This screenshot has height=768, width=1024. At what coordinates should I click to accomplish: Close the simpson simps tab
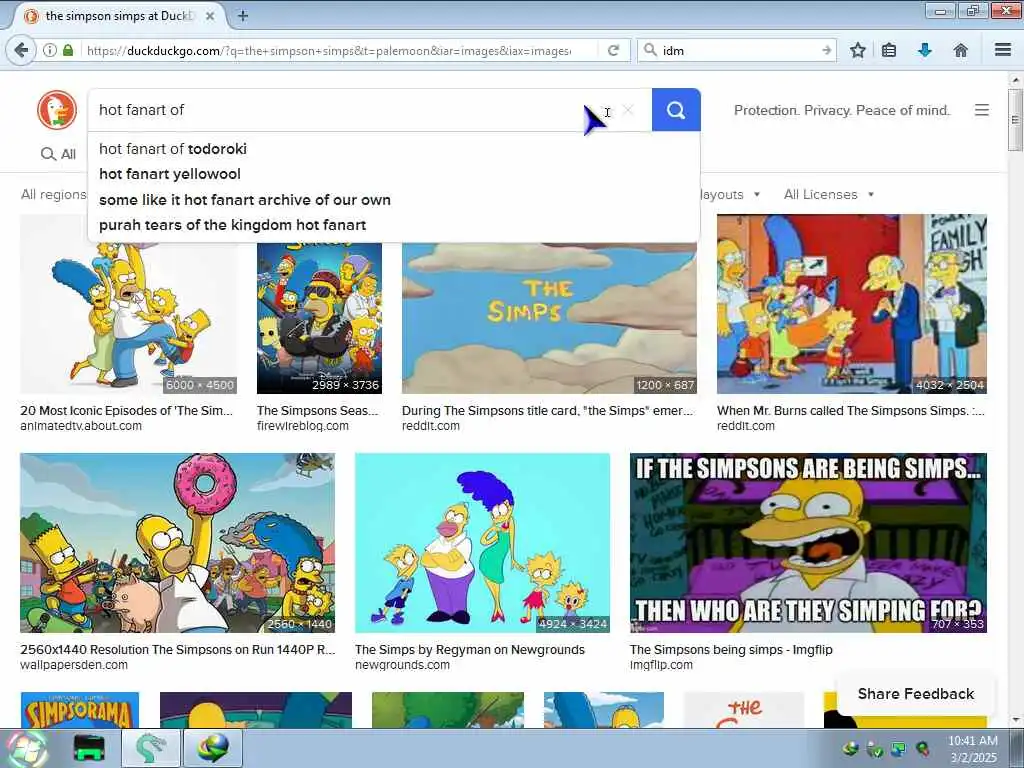click(210, 16)
